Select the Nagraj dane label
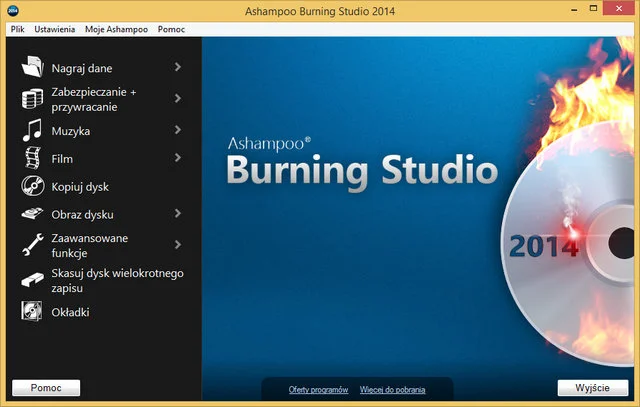The width and height of the screenshot is (640, 407). pos(82,68)
